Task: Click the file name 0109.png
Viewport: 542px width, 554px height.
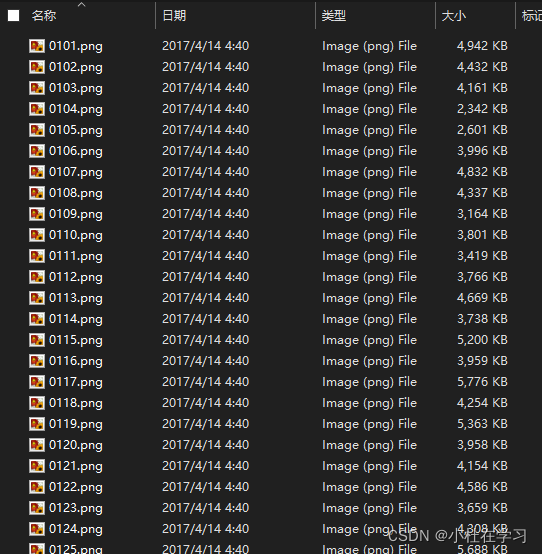Action: [76, 214]
